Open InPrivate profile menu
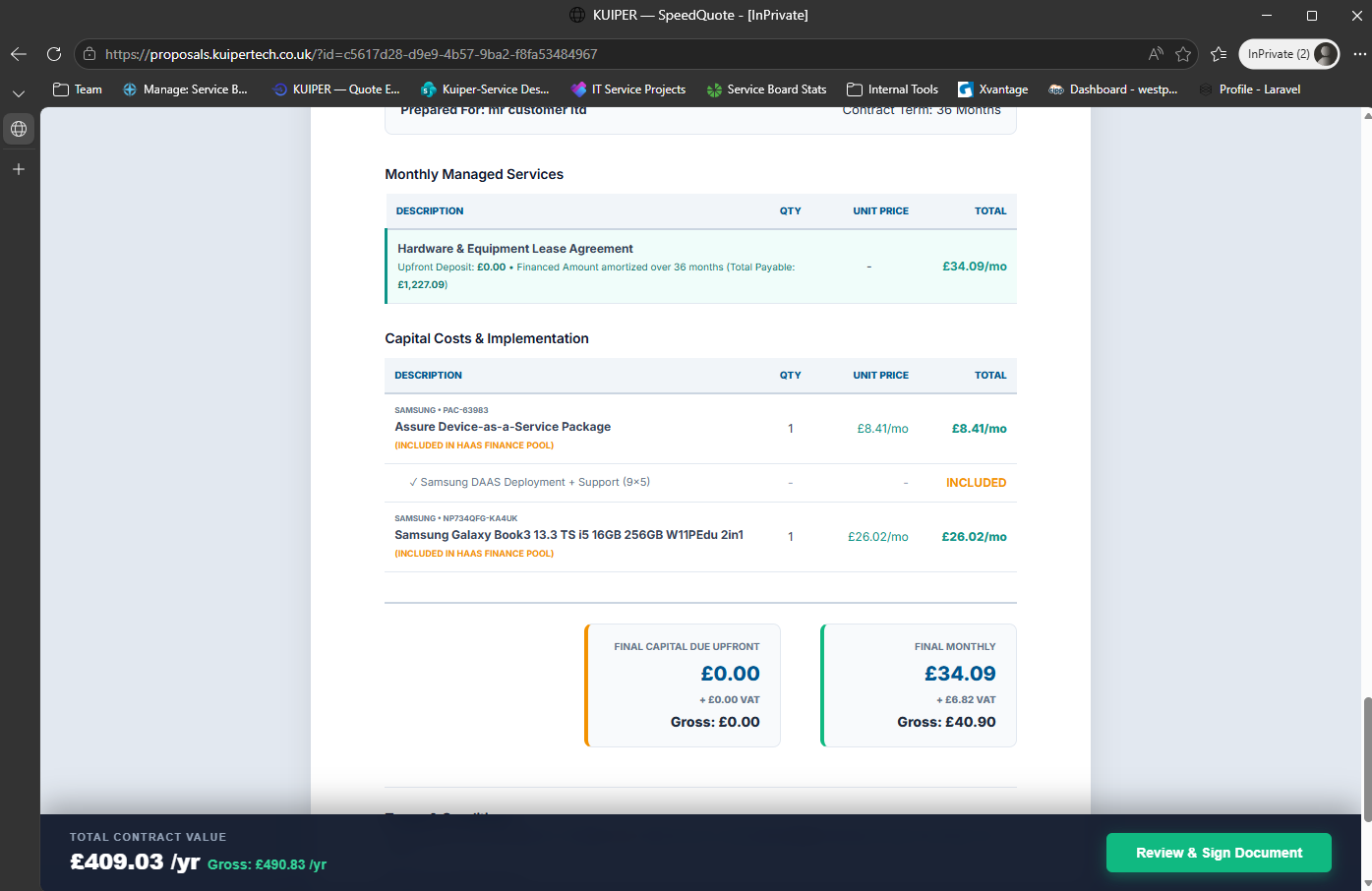 point(1289,54)
